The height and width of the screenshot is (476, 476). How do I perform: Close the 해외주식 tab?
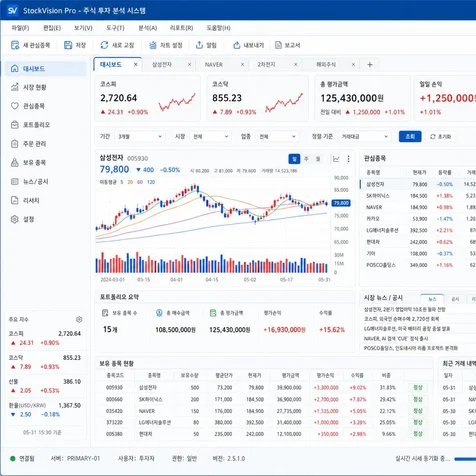click(353, 64)
